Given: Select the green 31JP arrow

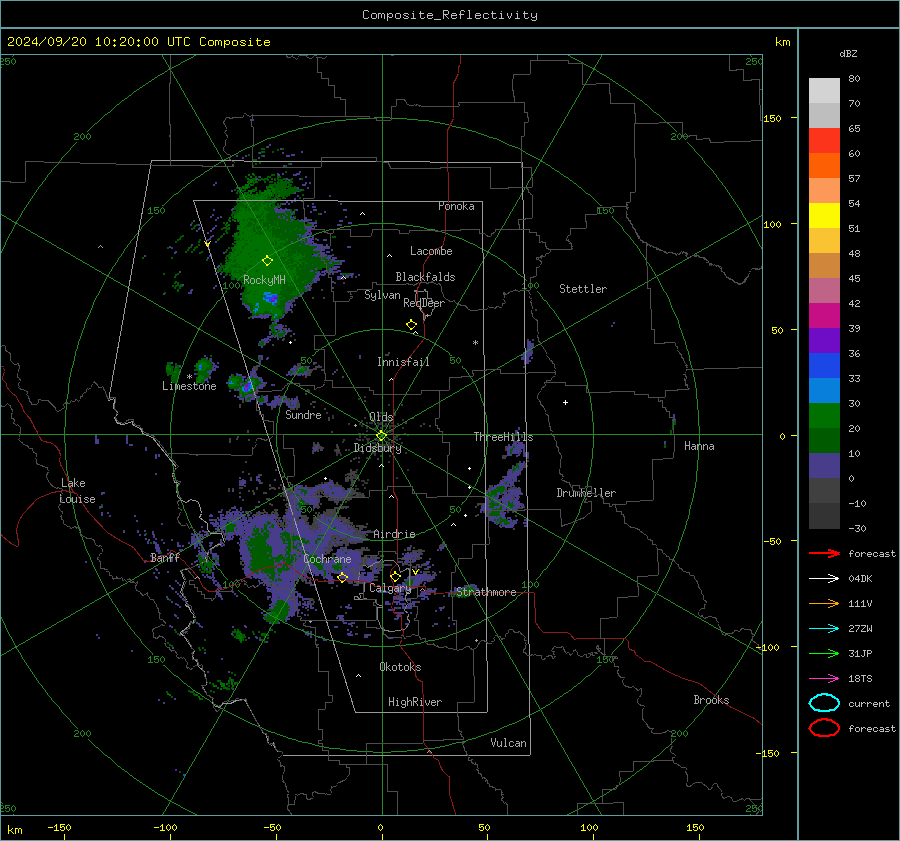Looking at the screenshot, I should (x=824, y=653).
